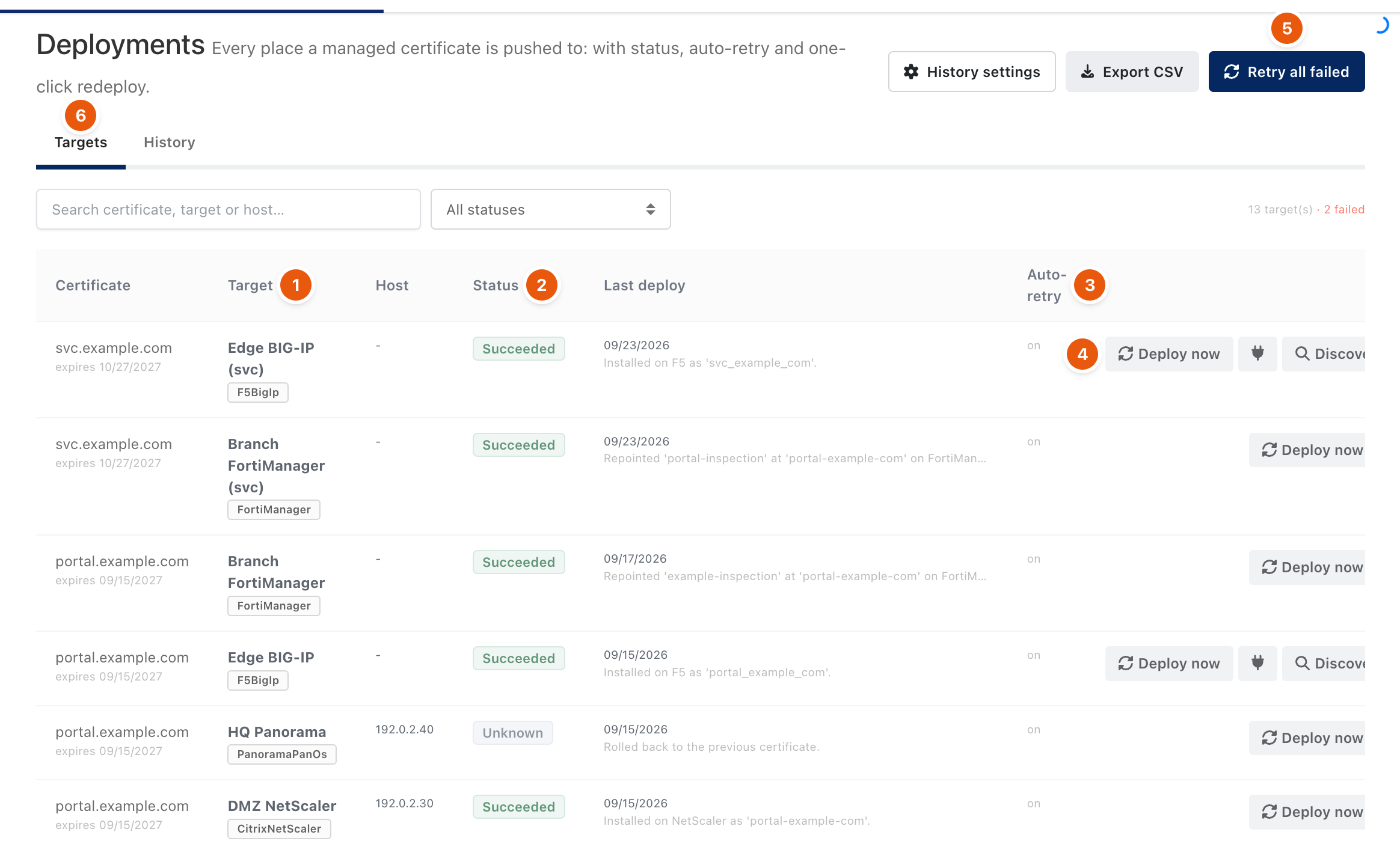1400x850 pixels.
Task: Click Discover in portal_example_com F5 install row
Action: [1324, 664]
